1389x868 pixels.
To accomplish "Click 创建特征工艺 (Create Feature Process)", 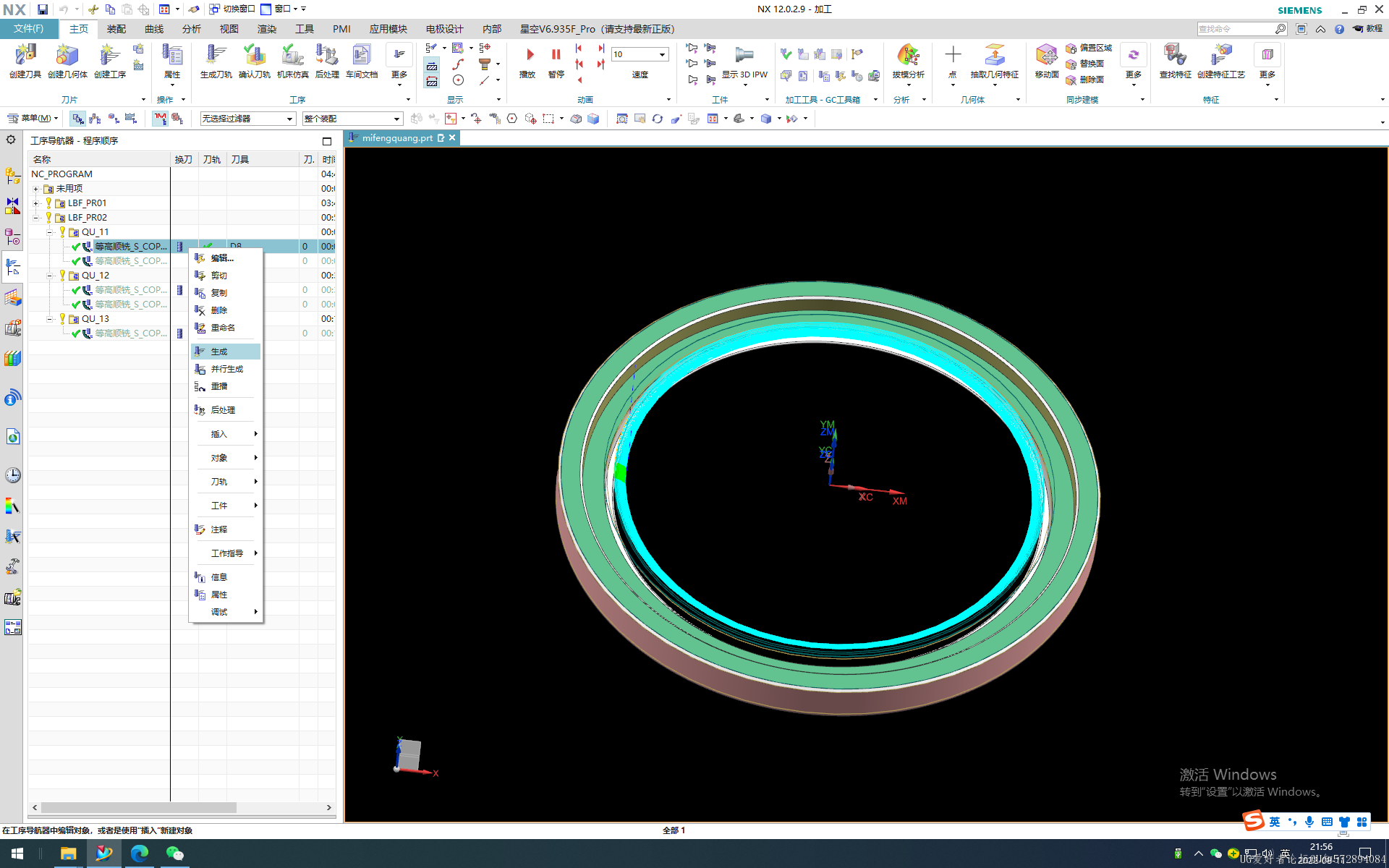I will pyautogui.click(x=1221, y=61).
